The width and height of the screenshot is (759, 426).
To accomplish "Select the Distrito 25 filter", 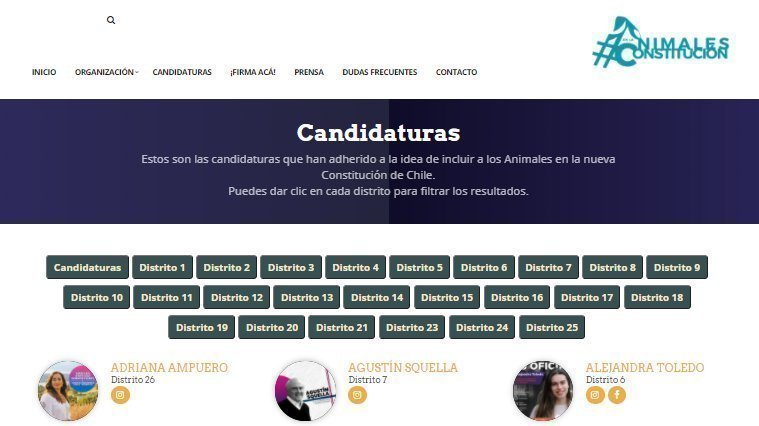I will pyautogui.click(x=552, y=327).
